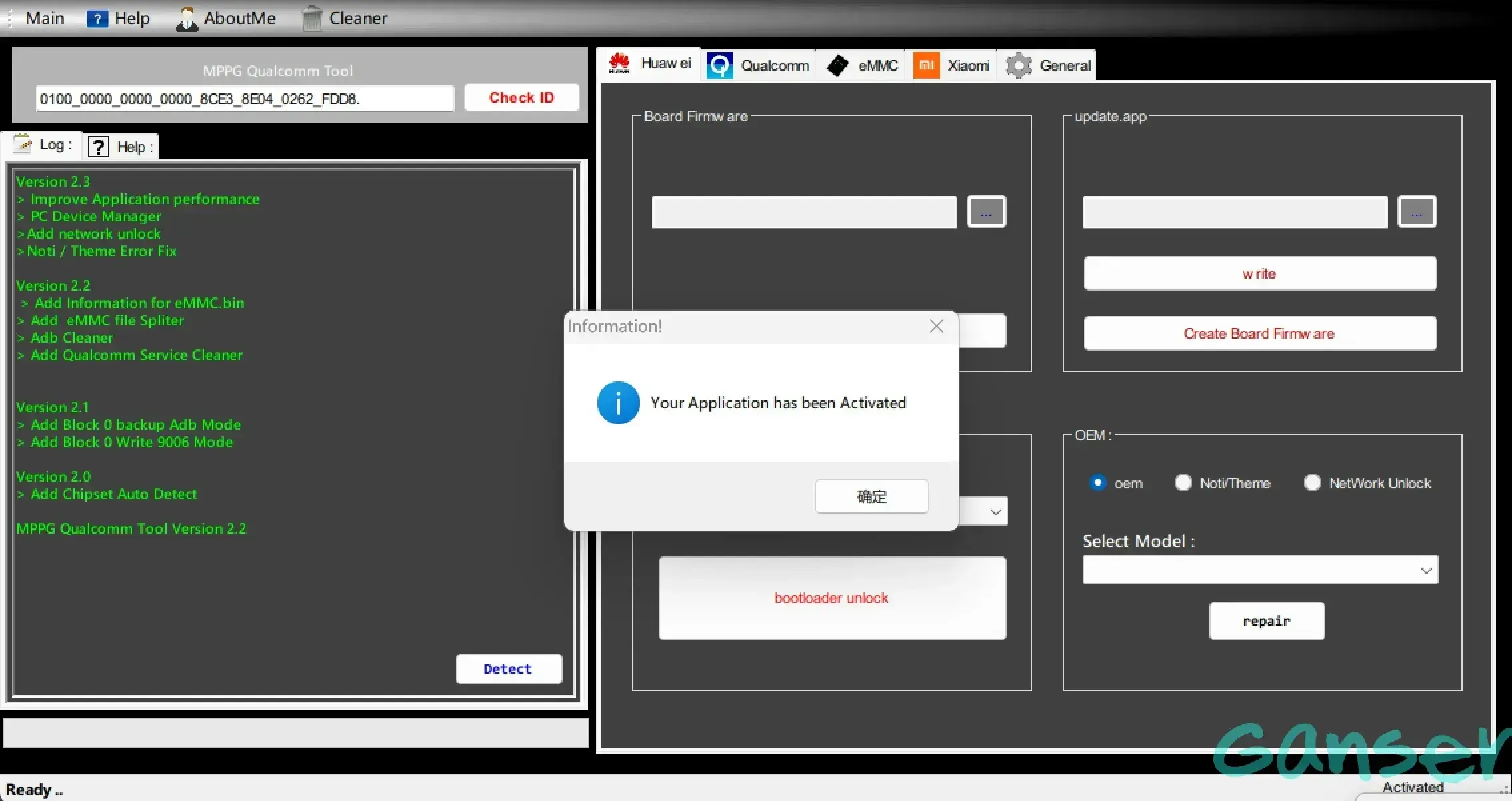Open the General gear icon tab
Image resolution: width=1512 pixels, height=801 pixels.
click(1019, 65)
